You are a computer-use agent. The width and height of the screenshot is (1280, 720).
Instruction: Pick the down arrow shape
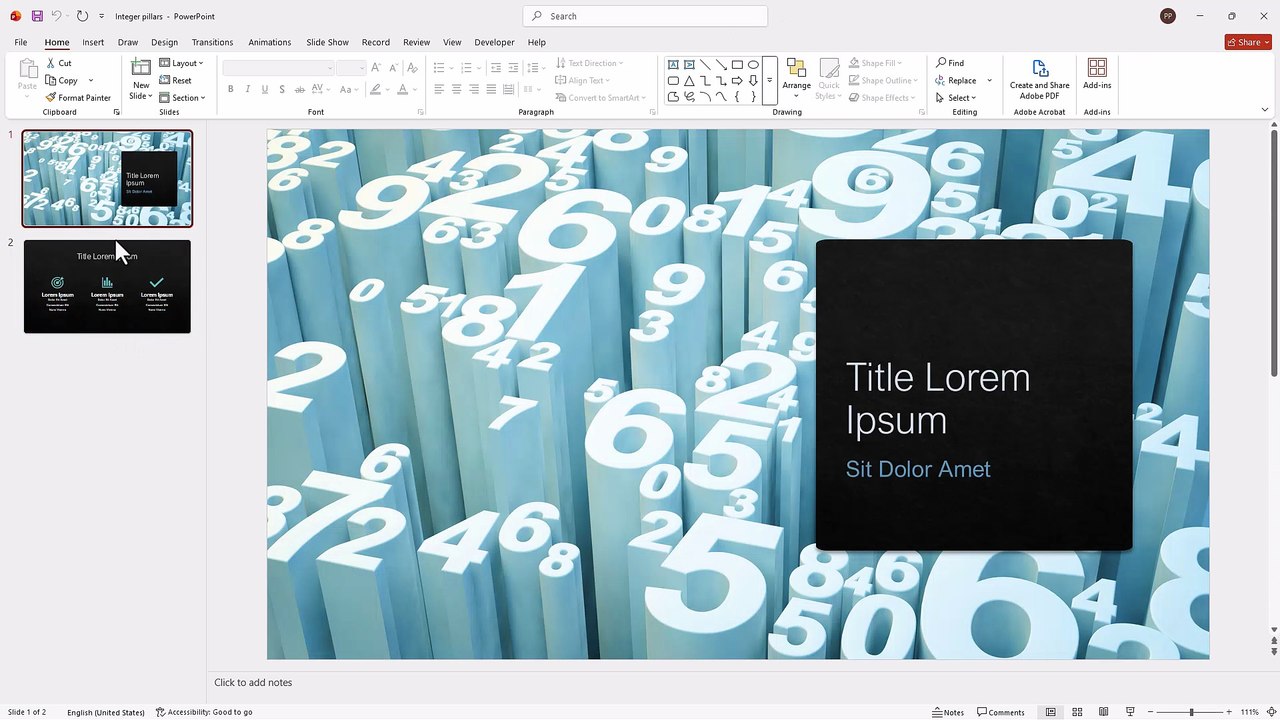[753, 80]
